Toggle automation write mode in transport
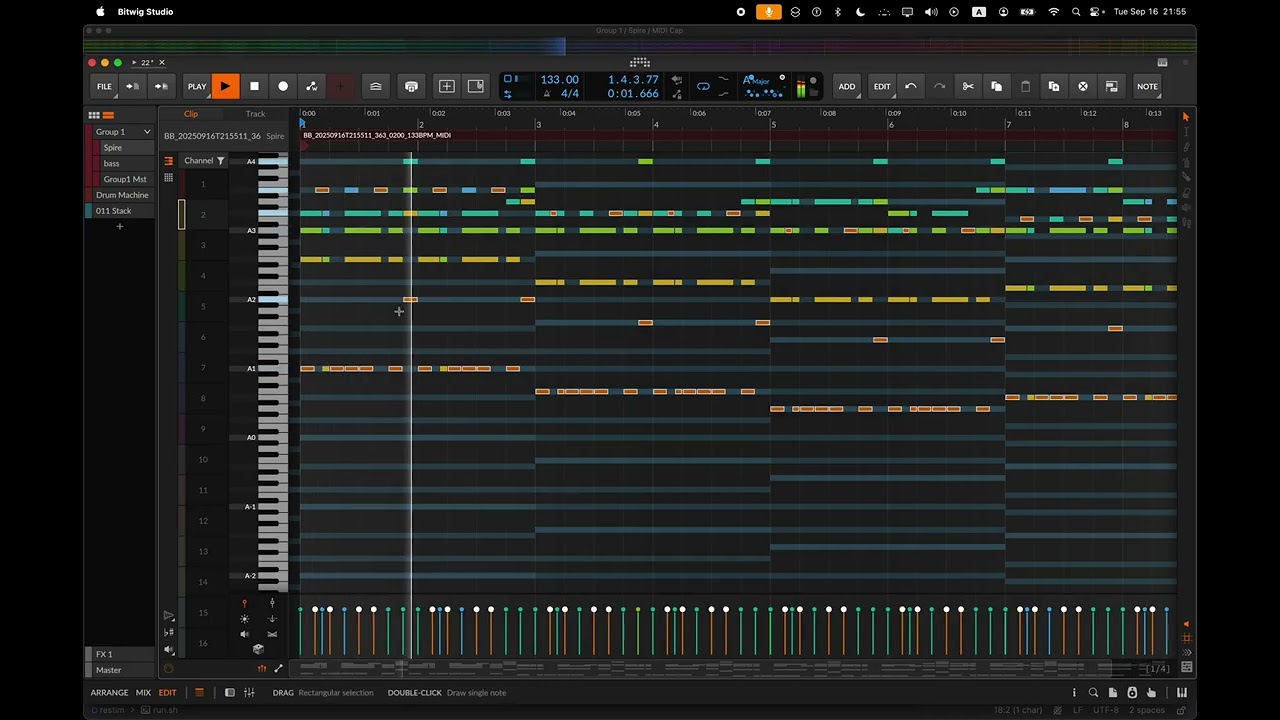This screenshot has width=1280, height=720. pos(312,86)
